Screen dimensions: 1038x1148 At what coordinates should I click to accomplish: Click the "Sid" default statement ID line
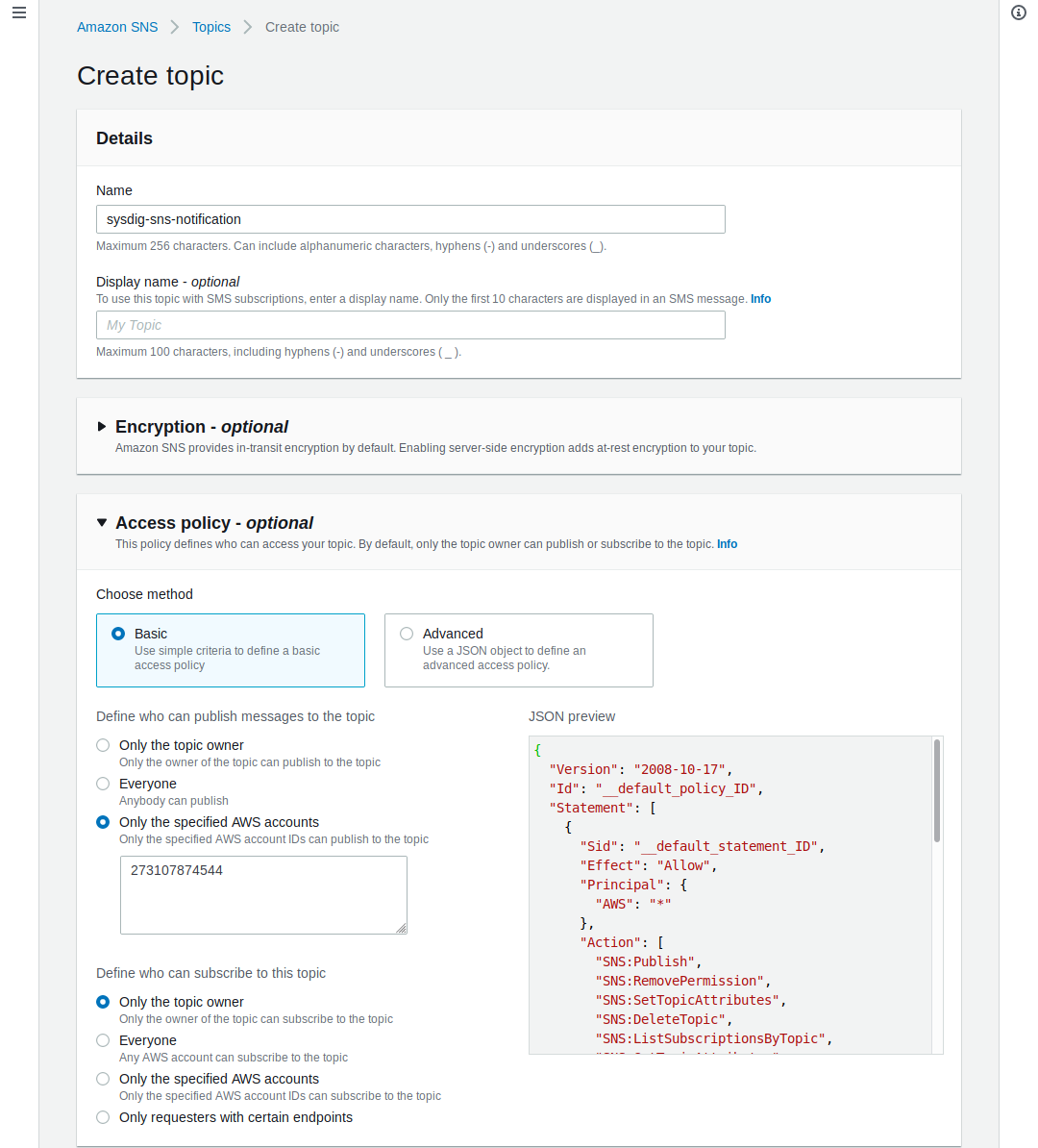[x=702, y=846]
